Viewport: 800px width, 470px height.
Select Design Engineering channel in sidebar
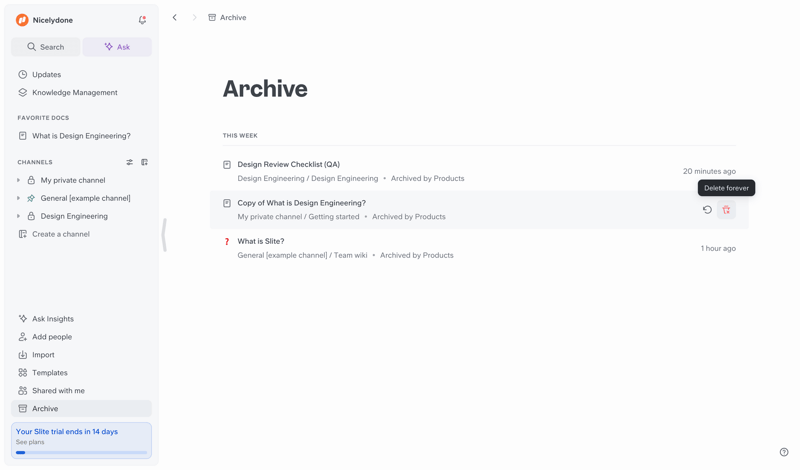(74, 216)
